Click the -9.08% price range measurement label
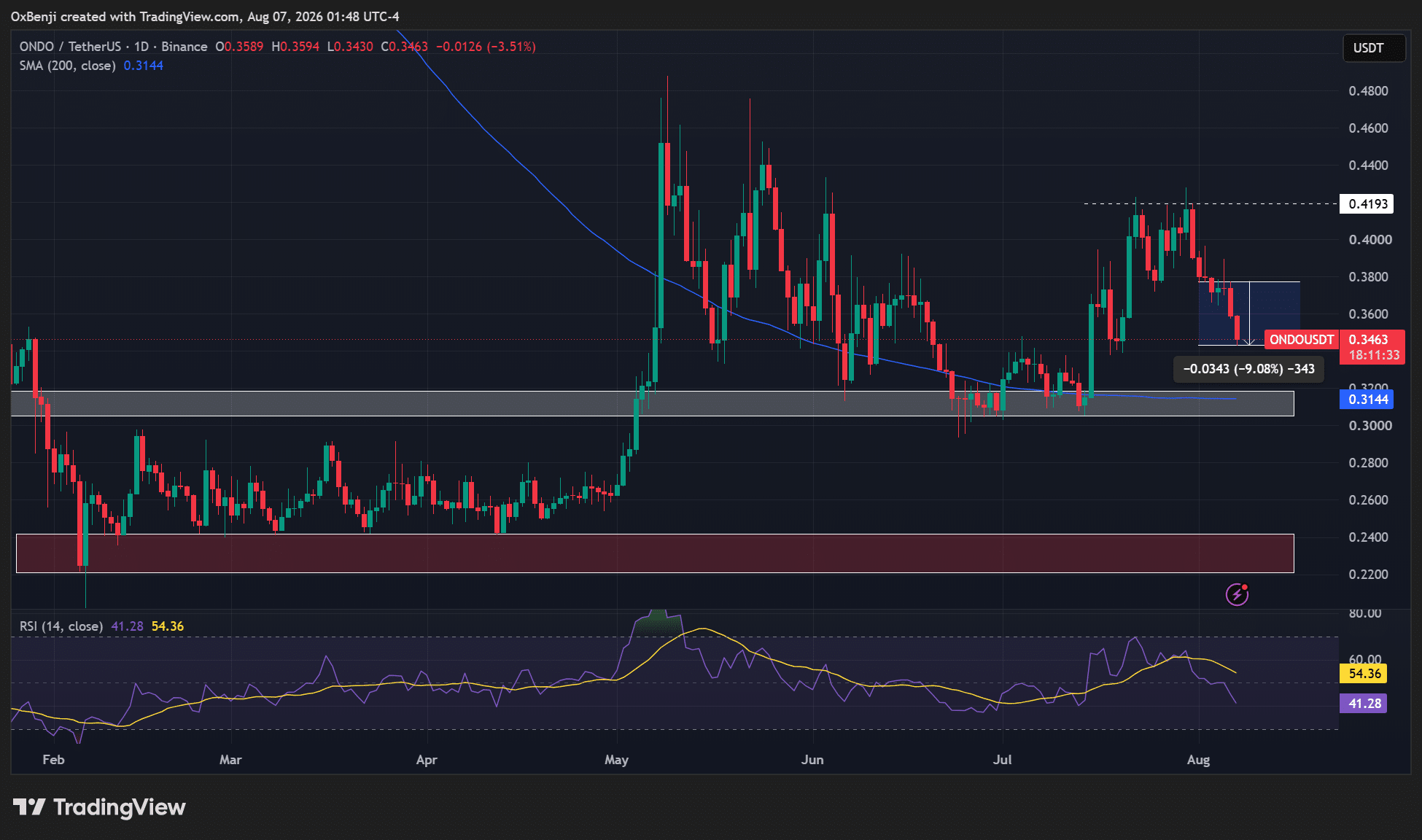 pyautogui.click(x=1248, y=369)
